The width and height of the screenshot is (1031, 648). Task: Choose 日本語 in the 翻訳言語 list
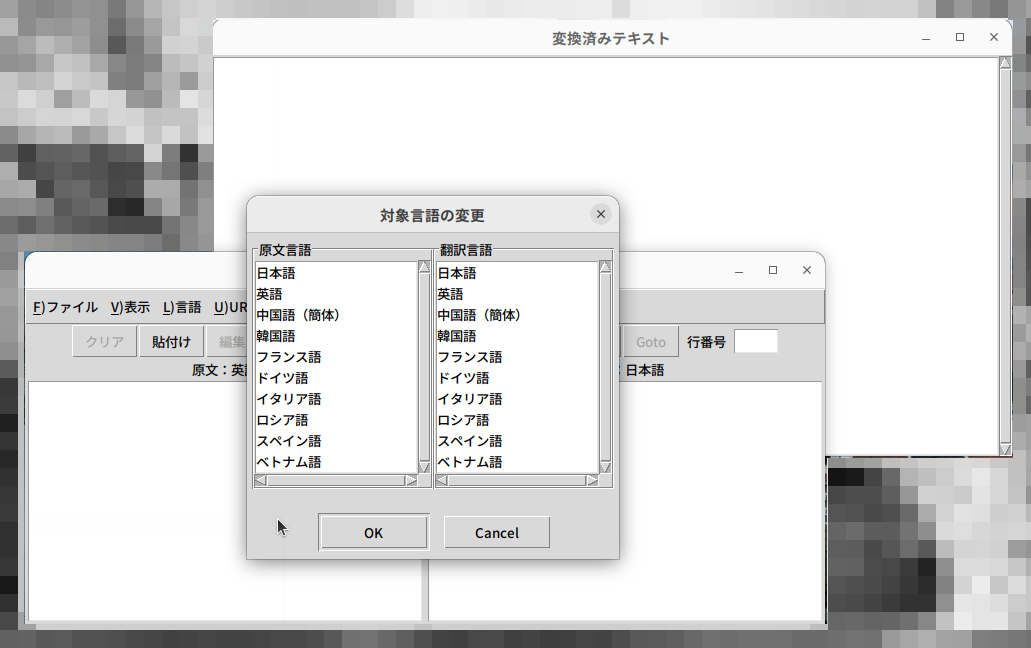457,273
